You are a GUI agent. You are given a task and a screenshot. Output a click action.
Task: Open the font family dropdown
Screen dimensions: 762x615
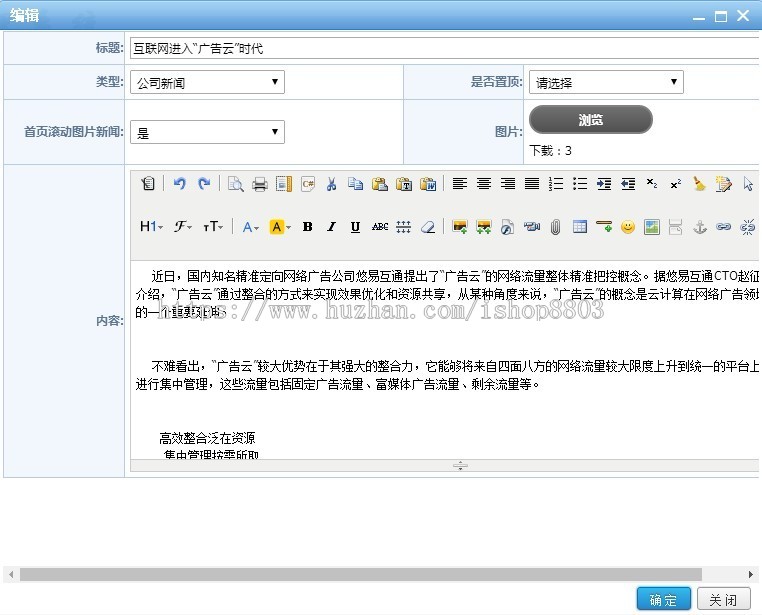(183, 226)
